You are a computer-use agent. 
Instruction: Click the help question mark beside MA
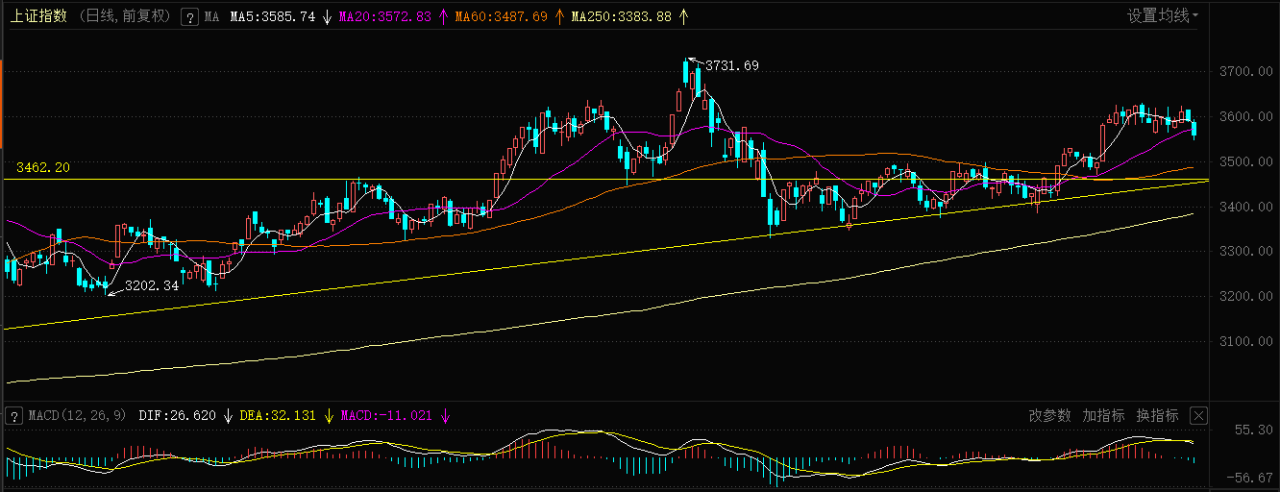[189, 17]
